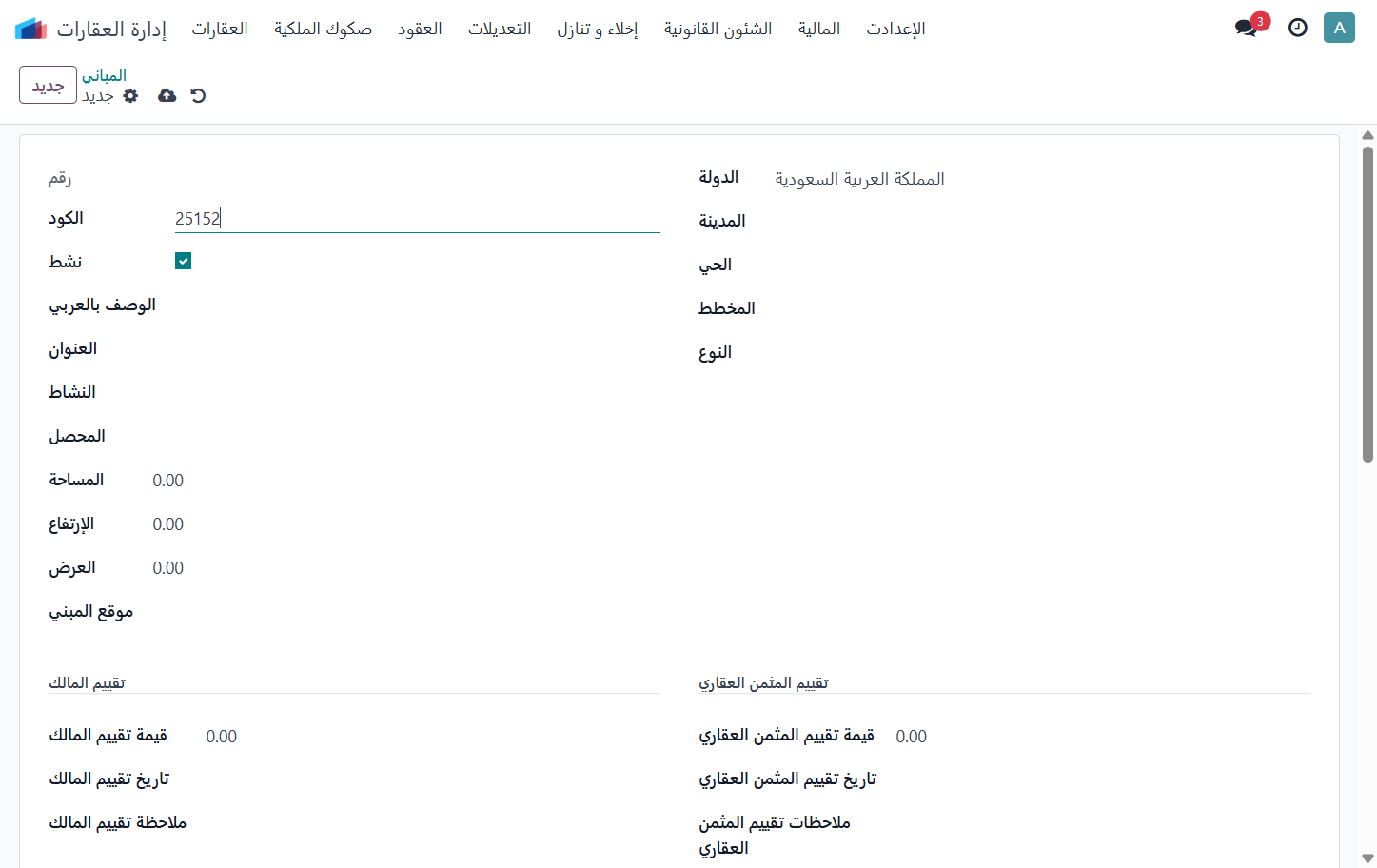The width and height of the screenshot is (1377, 868).
Task: Open the النوع dropdown field
Action: (x=1042, y=353)
